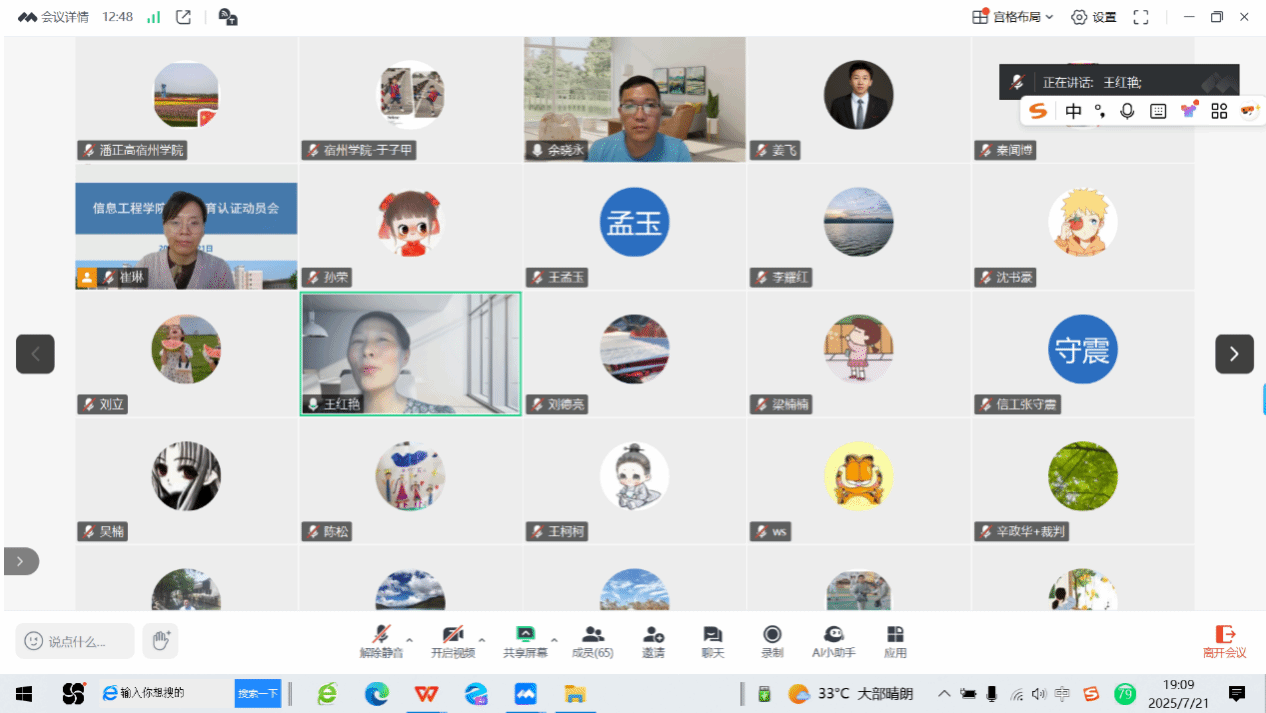Click the share meeting icon in top bar

[x=183, y=17]
